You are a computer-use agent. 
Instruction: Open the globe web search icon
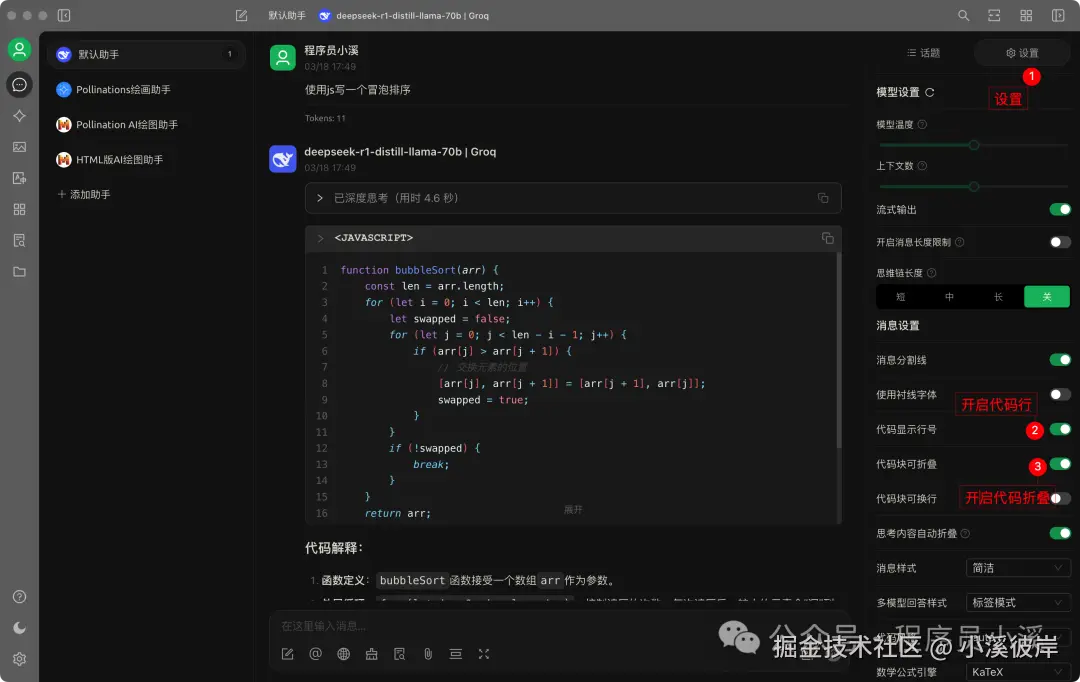tap(344, 653)
